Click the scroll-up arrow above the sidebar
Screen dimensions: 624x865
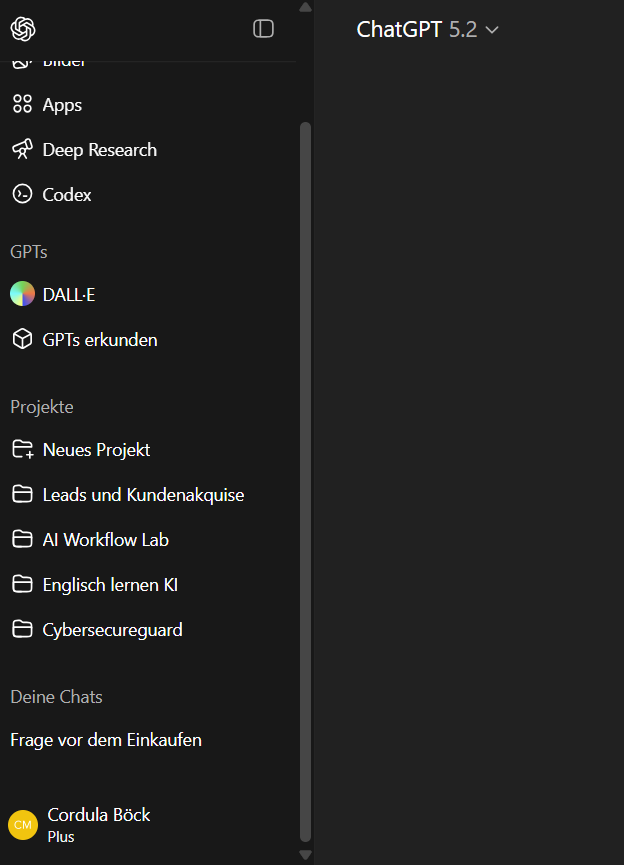[305, 7]
